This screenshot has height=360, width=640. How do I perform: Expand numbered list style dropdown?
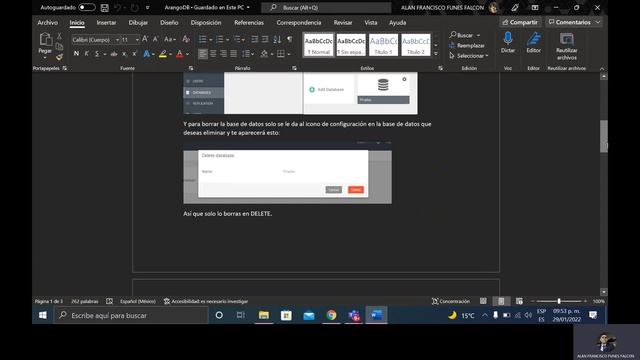[x=227, y=40]
